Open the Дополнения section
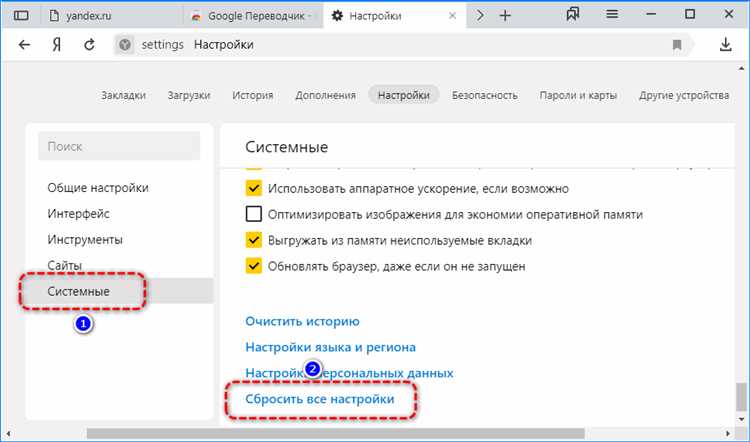 coord(325,95)
